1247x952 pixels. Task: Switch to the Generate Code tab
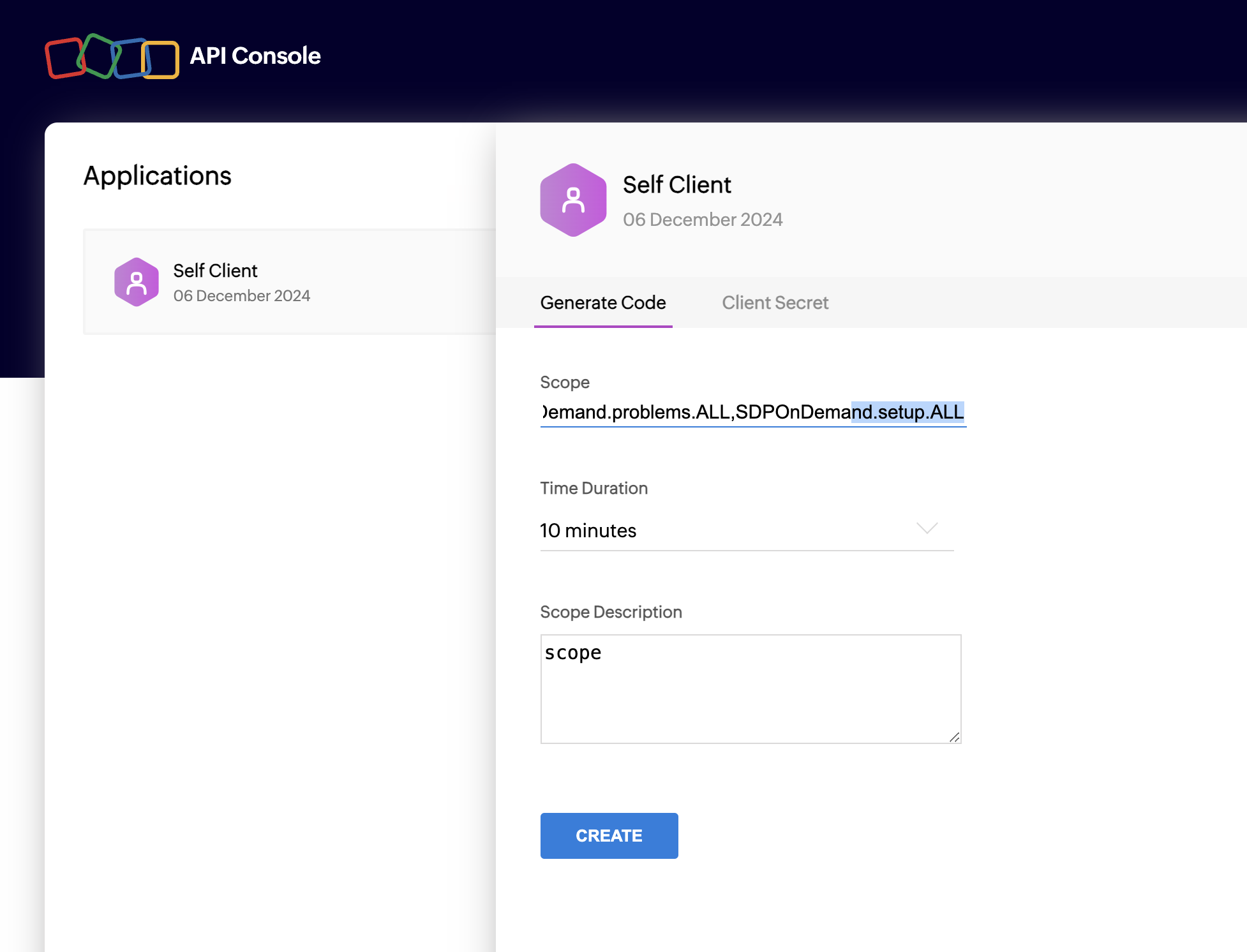pos(603,302)
